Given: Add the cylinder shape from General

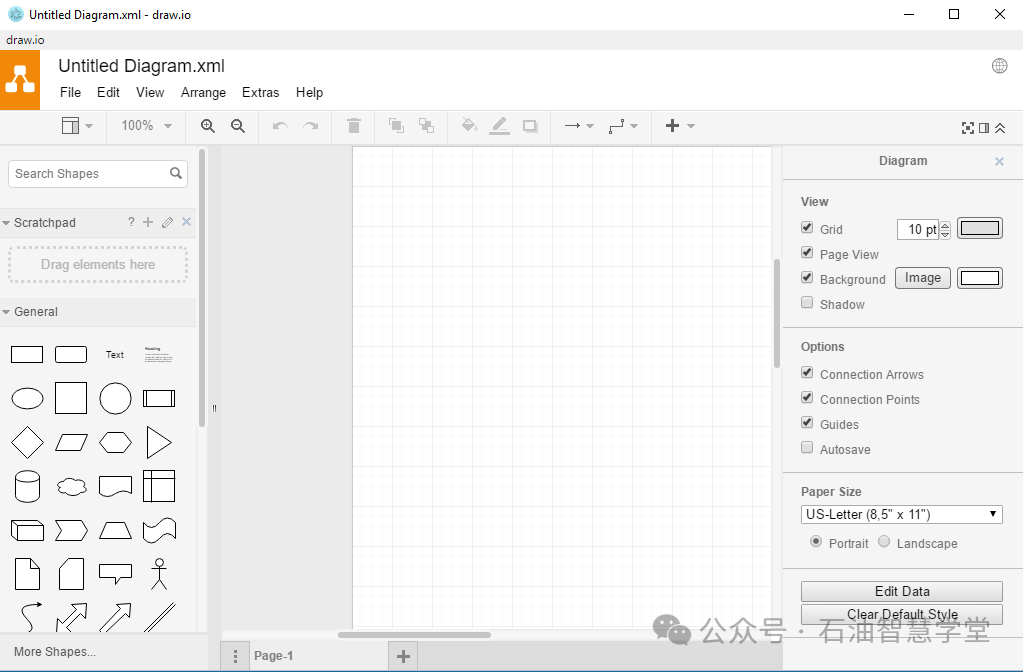Looking at the screenshot, I should pyautogui.click(x=27, y=487).
